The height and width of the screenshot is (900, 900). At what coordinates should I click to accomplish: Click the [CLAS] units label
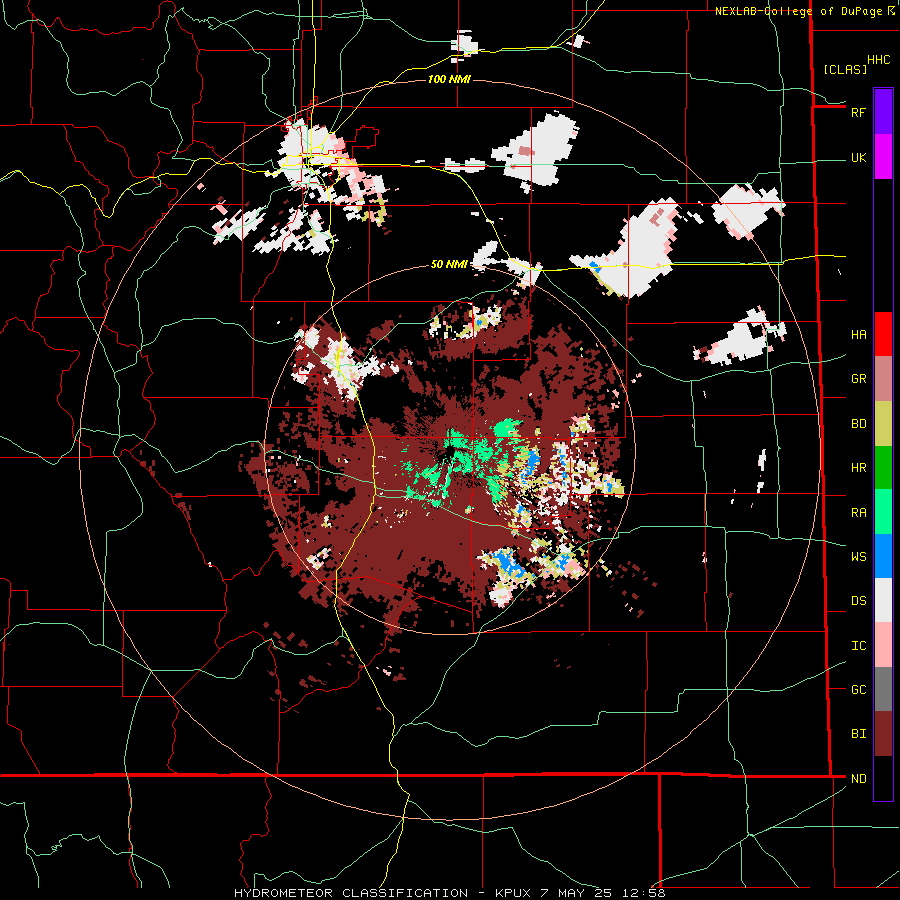pos(845,69)
